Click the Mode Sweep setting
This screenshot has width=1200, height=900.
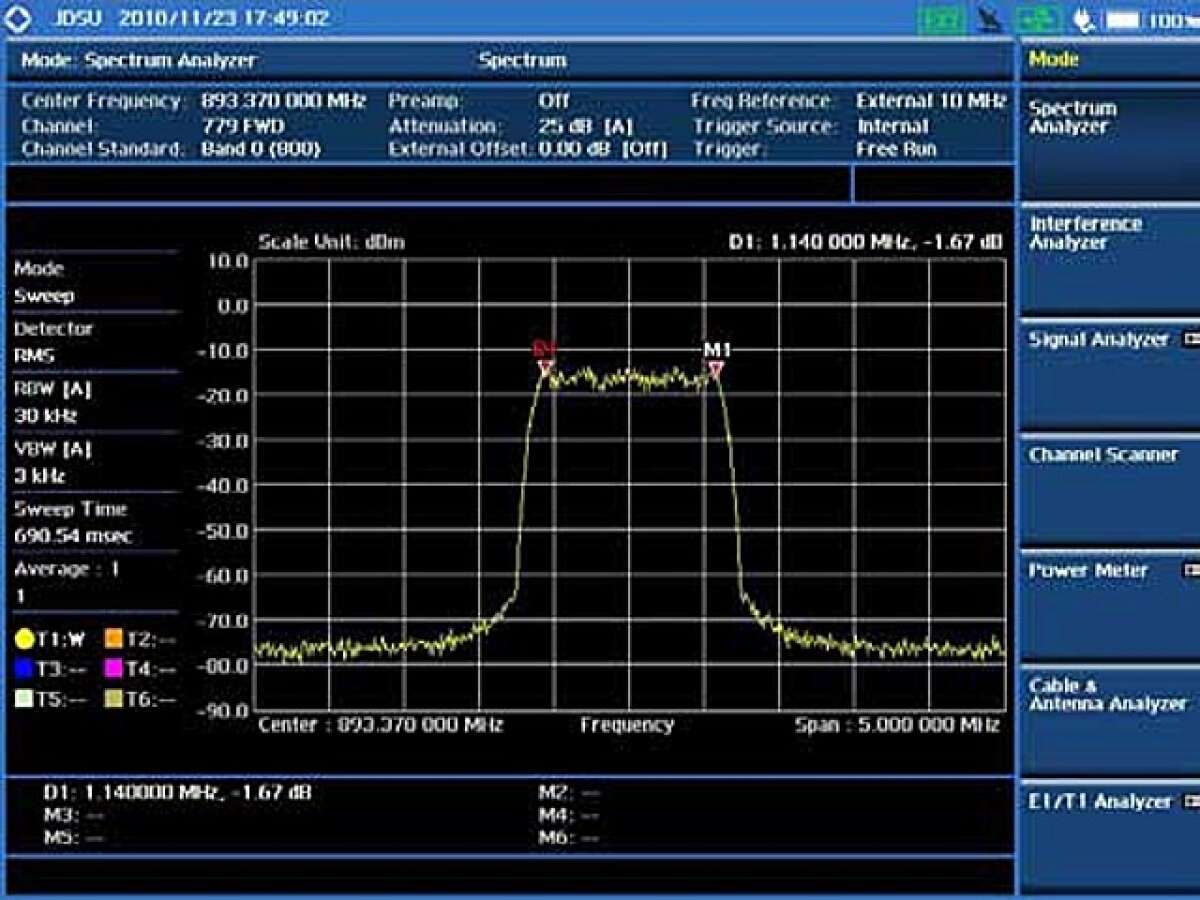click(x=94, y=282)
